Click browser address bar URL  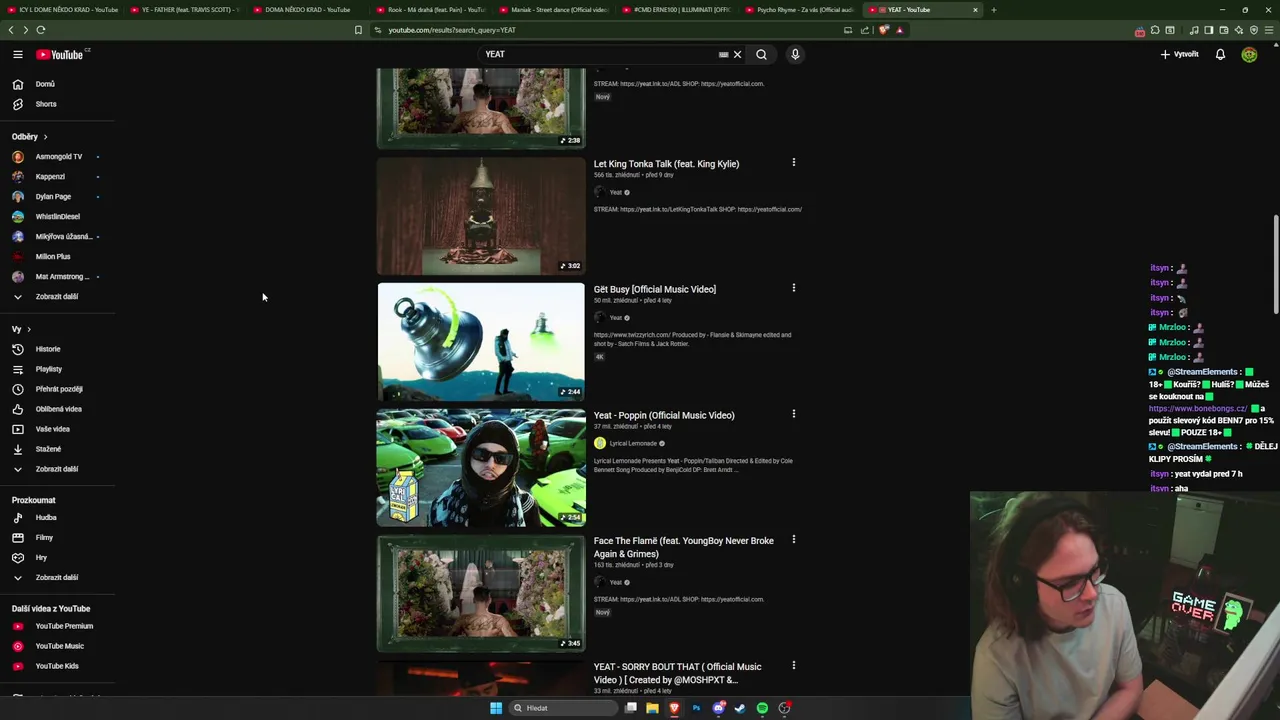point(452,30)
